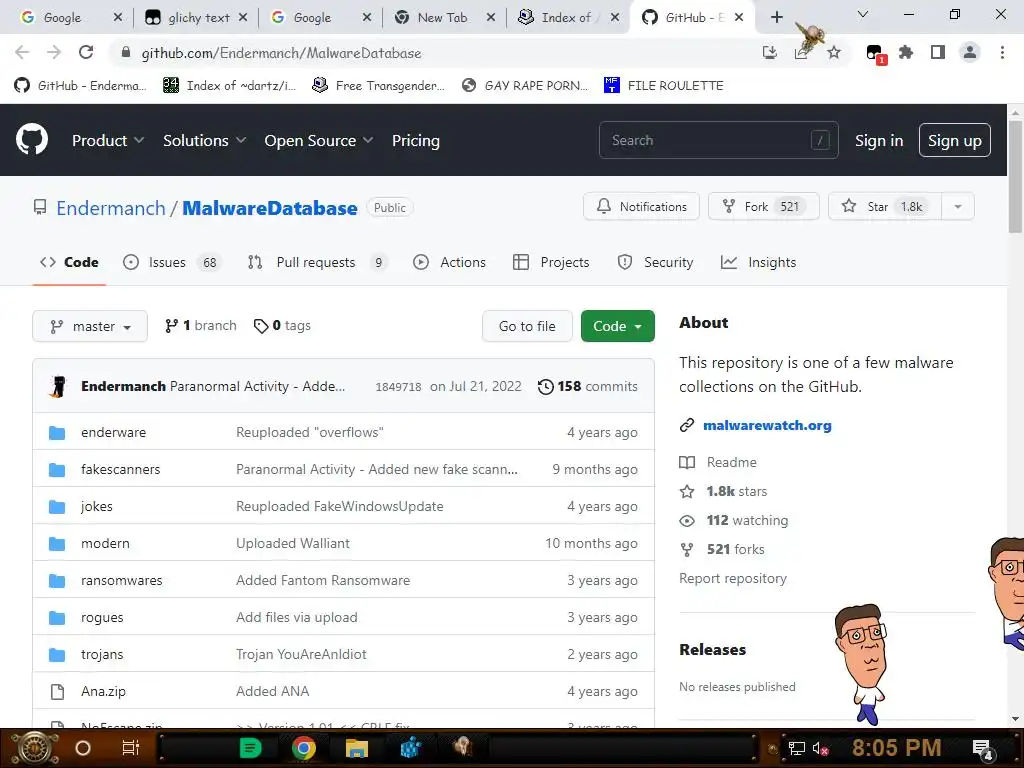
Task: Switch to the glichy text browser tab
Action: [x=196, y=18]
